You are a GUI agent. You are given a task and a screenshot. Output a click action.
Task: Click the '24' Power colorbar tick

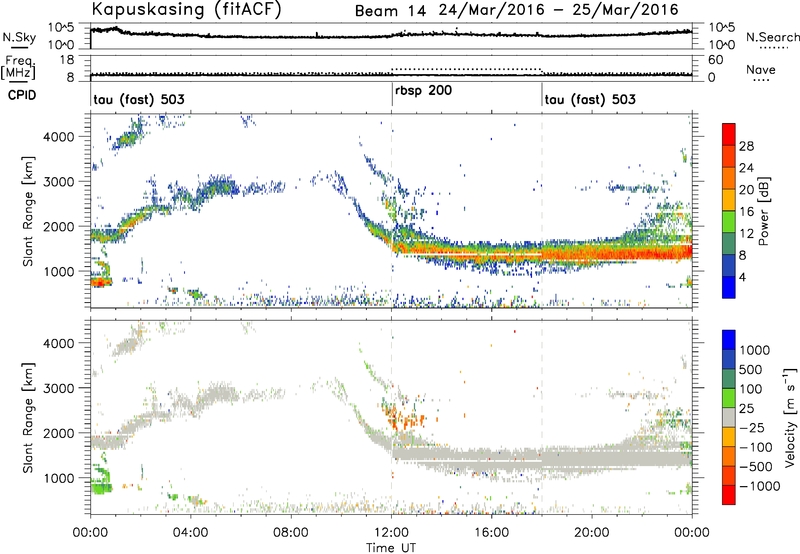tap(746, 168)
